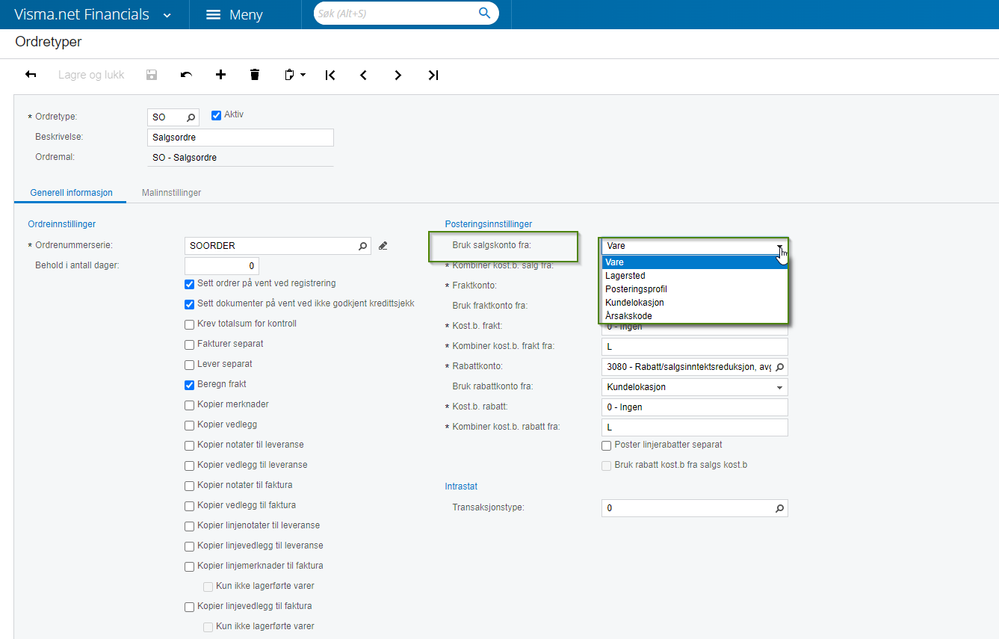
Task: Click the undo icon in toolbar
Action: (x=186, y=75)
